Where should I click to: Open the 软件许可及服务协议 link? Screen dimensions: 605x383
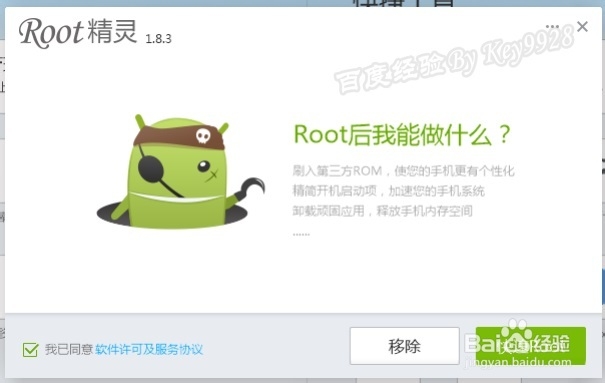[x=149, y=349]
